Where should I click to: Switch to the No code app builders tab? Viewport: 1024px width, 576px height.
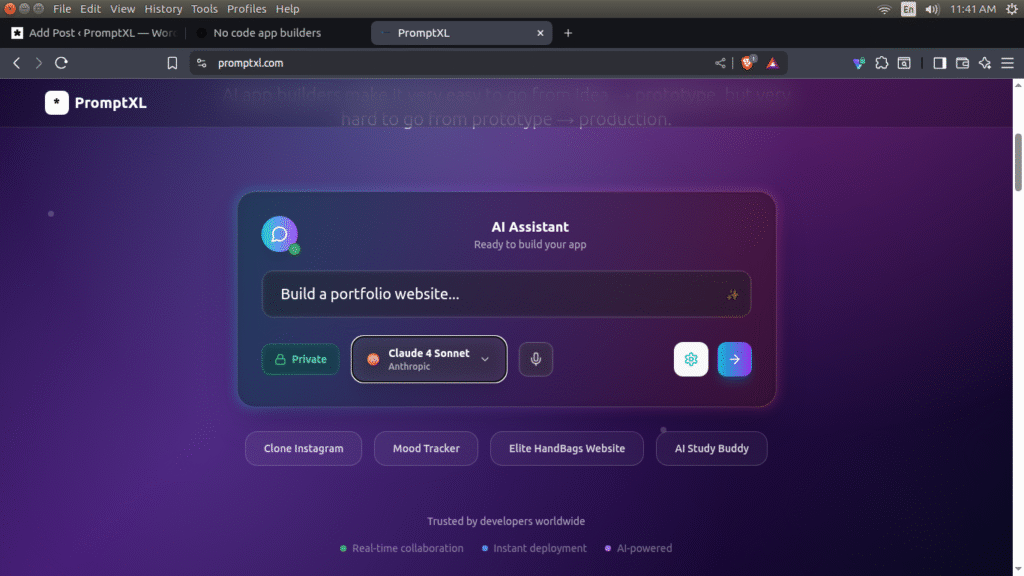click(x=265, y=32)
